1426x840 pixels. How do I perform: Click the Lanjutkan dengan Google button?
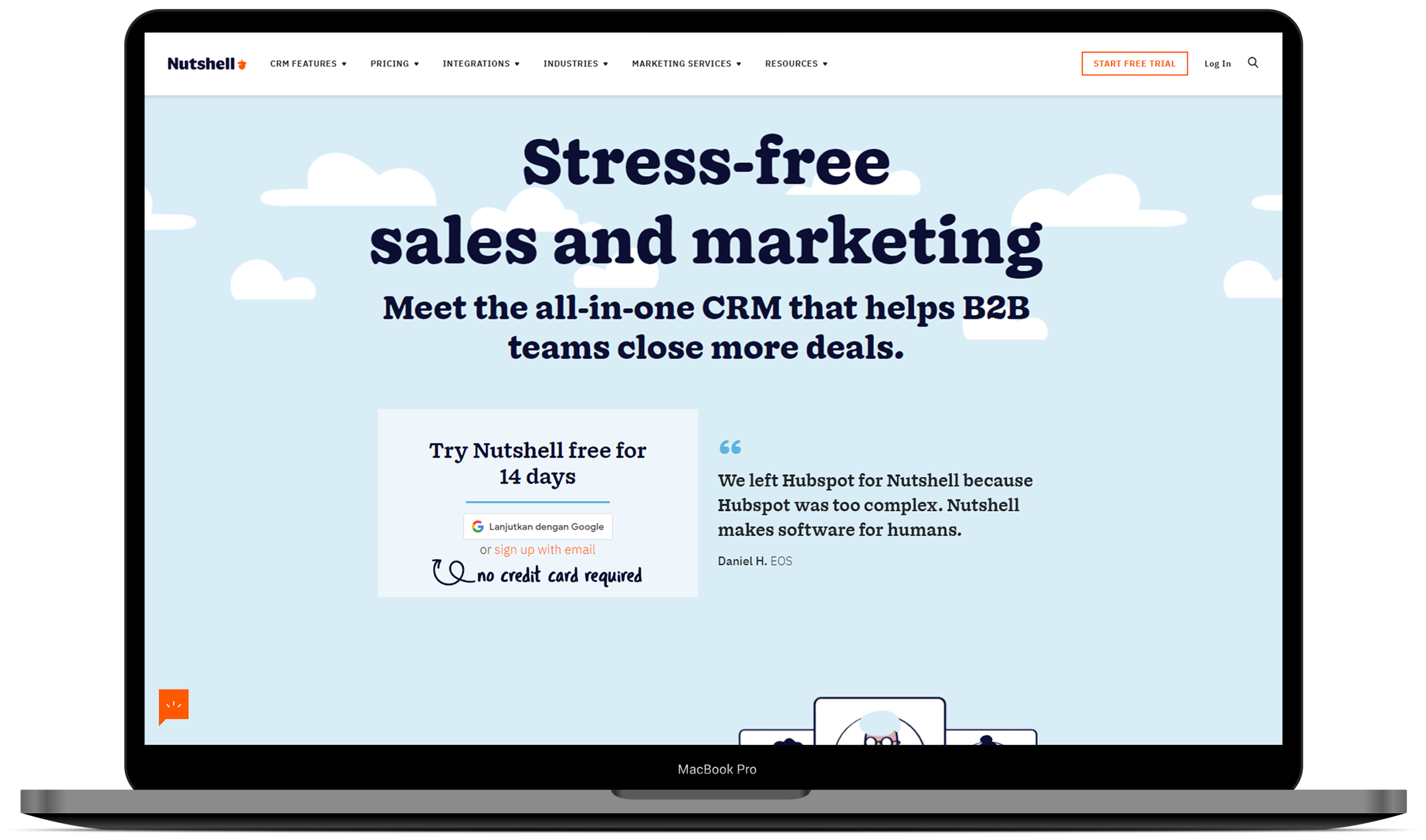(536, 526)
